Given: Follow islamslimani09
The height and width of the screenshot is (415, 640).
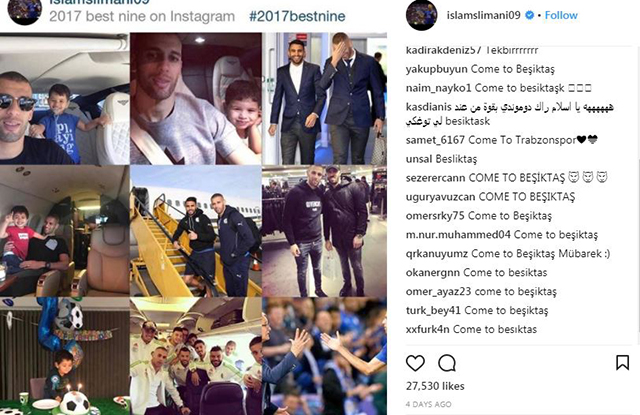Looking at the screenshot, I should pyautogui.click(x=561, y=16).
